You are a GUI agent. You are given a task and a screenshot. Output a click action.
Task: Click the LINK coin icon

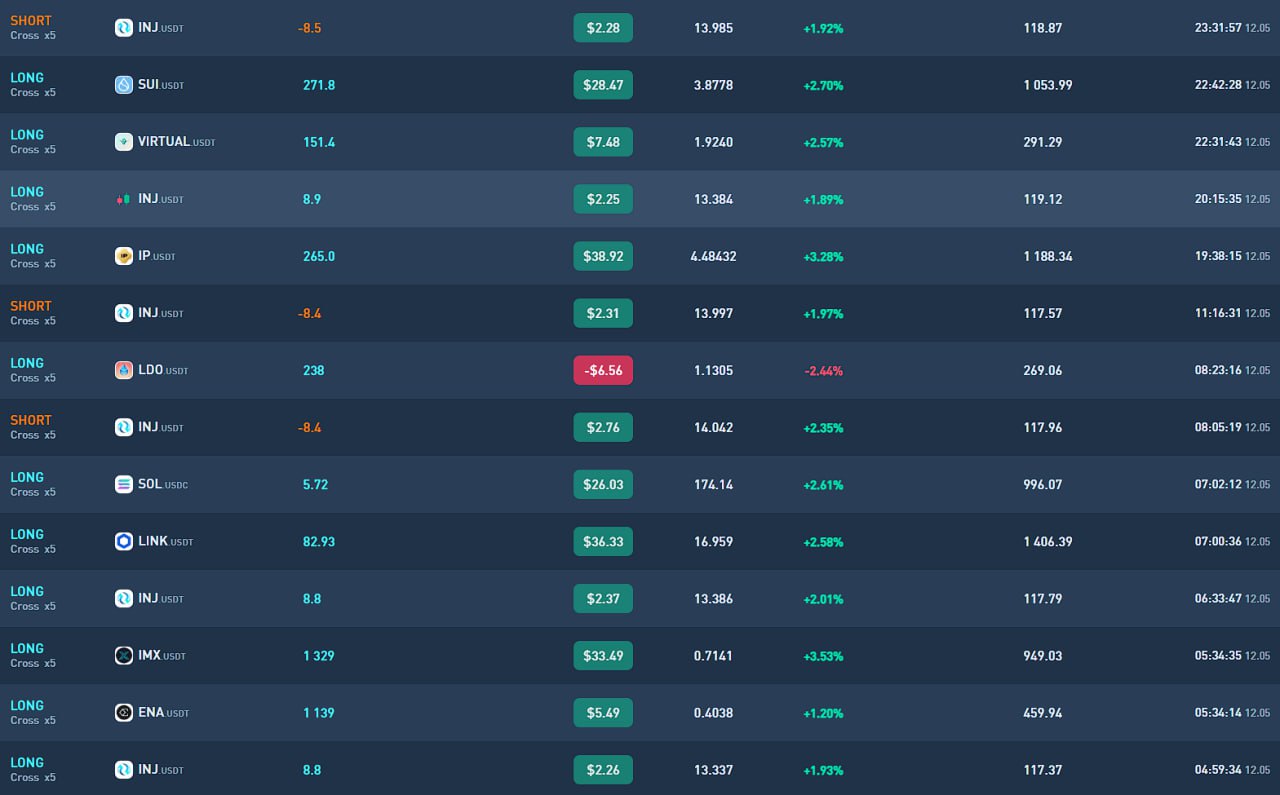click(x=124, y=541)
